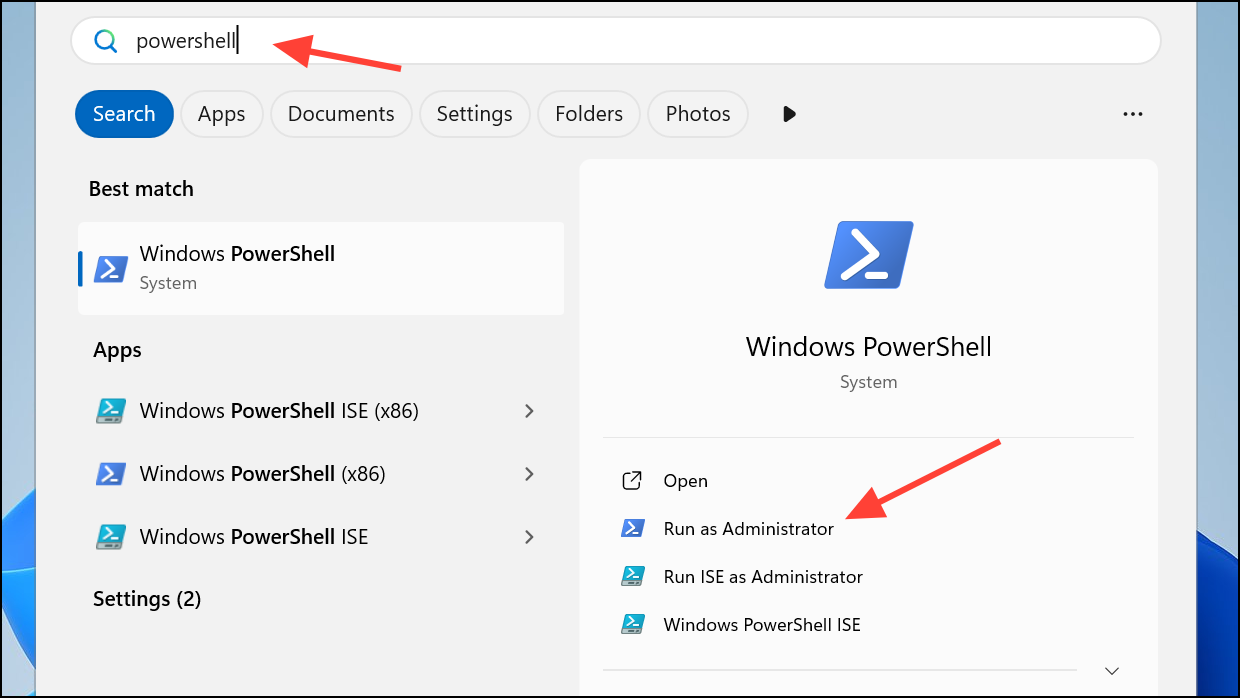Click the more filters play arrow
This screenshot has height=698, width=1240.
pos(789,114)
